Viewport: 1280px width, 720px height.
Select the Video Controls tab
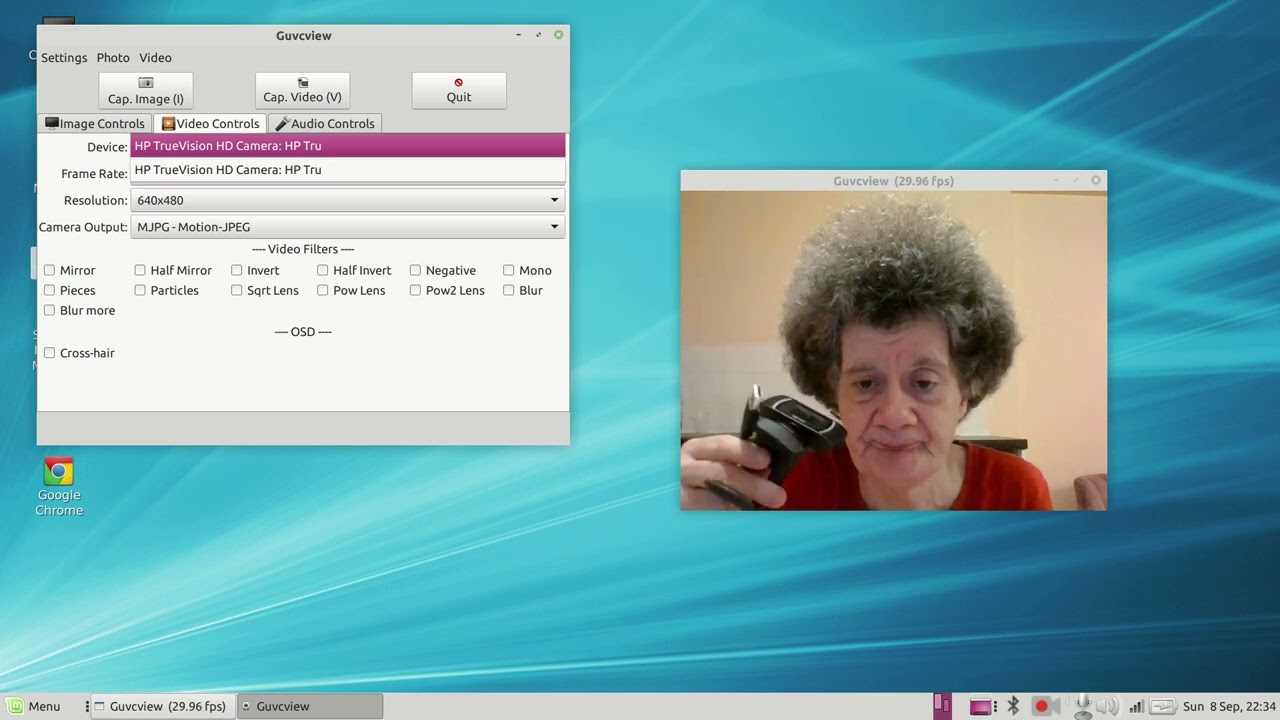coord(210,124)
